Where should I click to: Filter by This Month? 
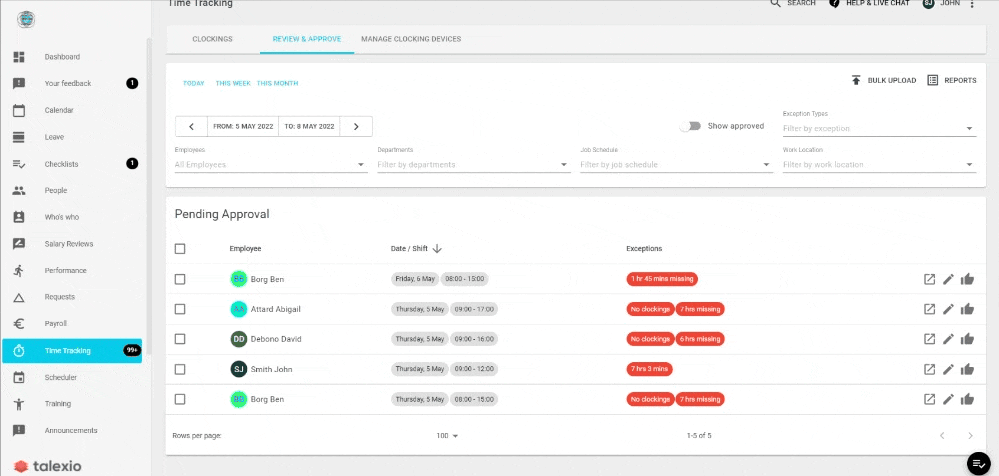(277, 83)
